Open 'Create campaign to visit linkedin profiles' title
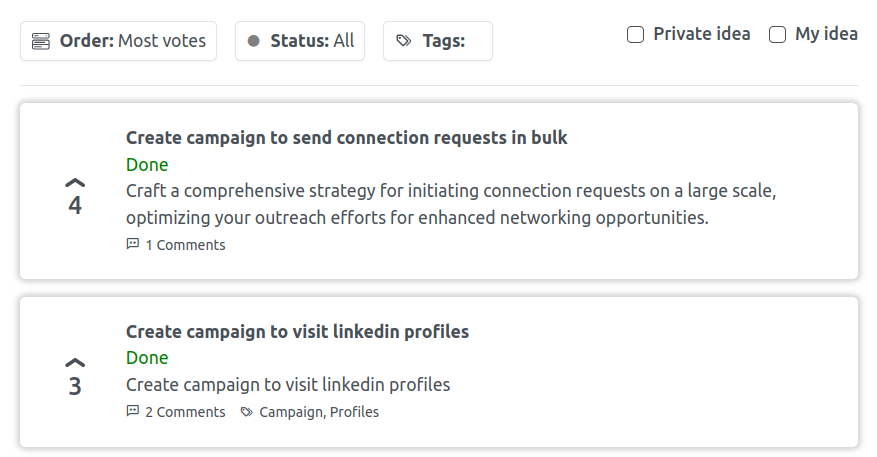The height and width of the screenshot is (457, 877). 297,332
